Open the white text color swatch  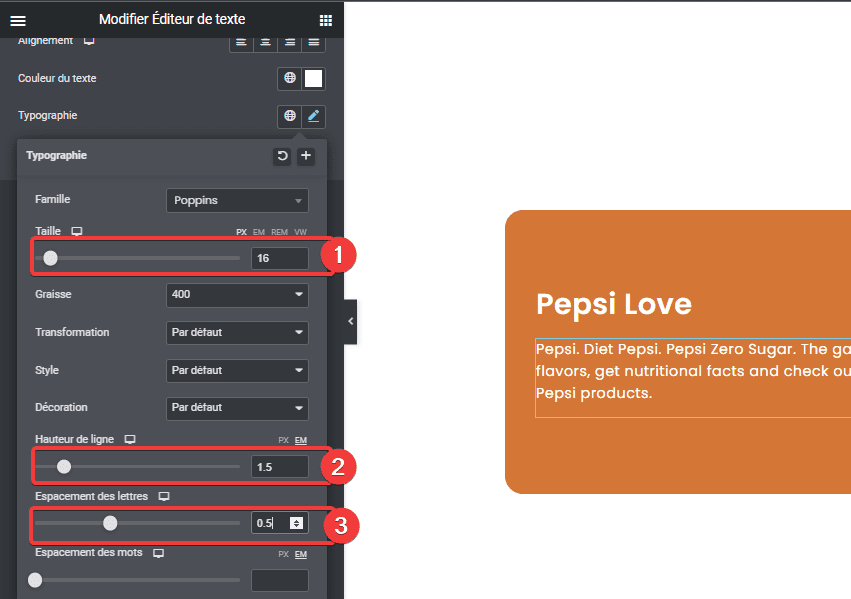coord(314,78)
